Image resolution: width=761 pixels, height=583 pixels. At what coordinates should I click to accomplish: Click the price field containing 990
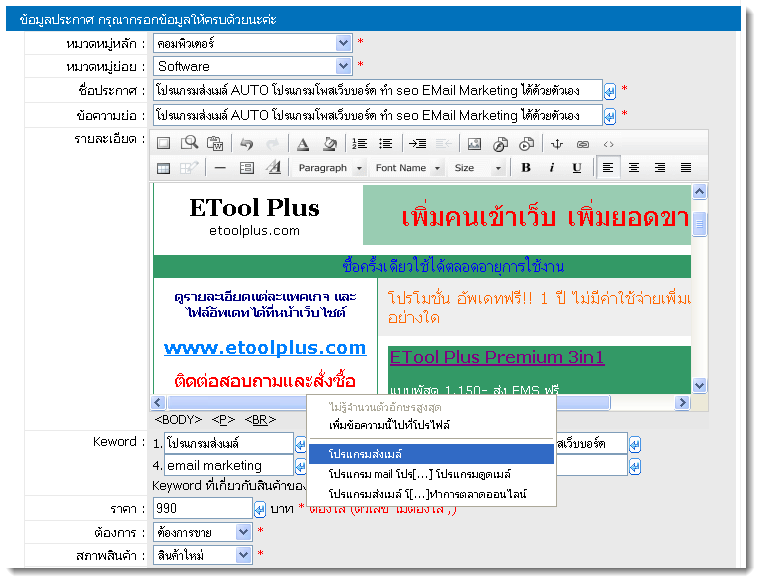tap(201, 508)
